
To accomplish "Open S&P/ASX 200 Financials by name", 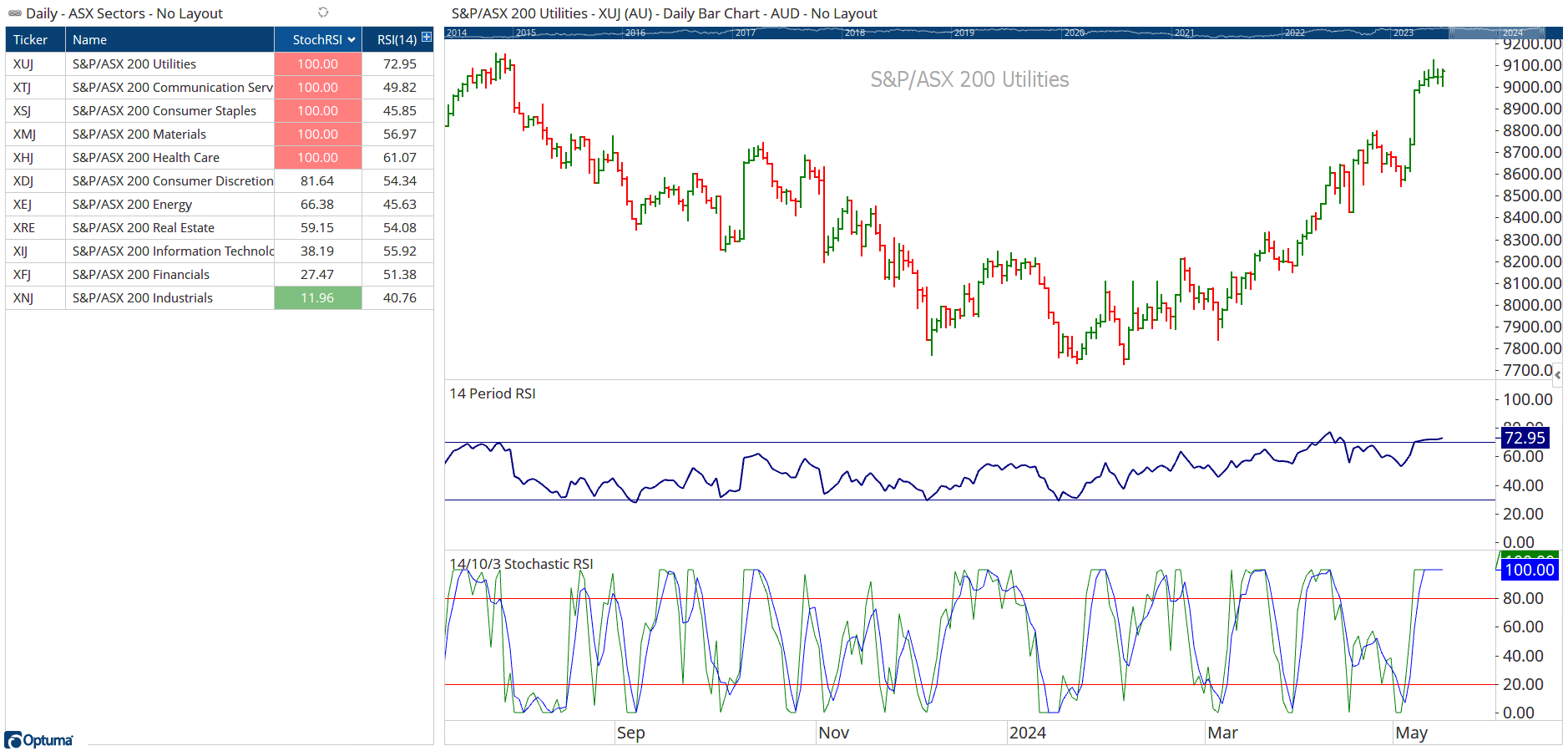I will tap(141, 274).
